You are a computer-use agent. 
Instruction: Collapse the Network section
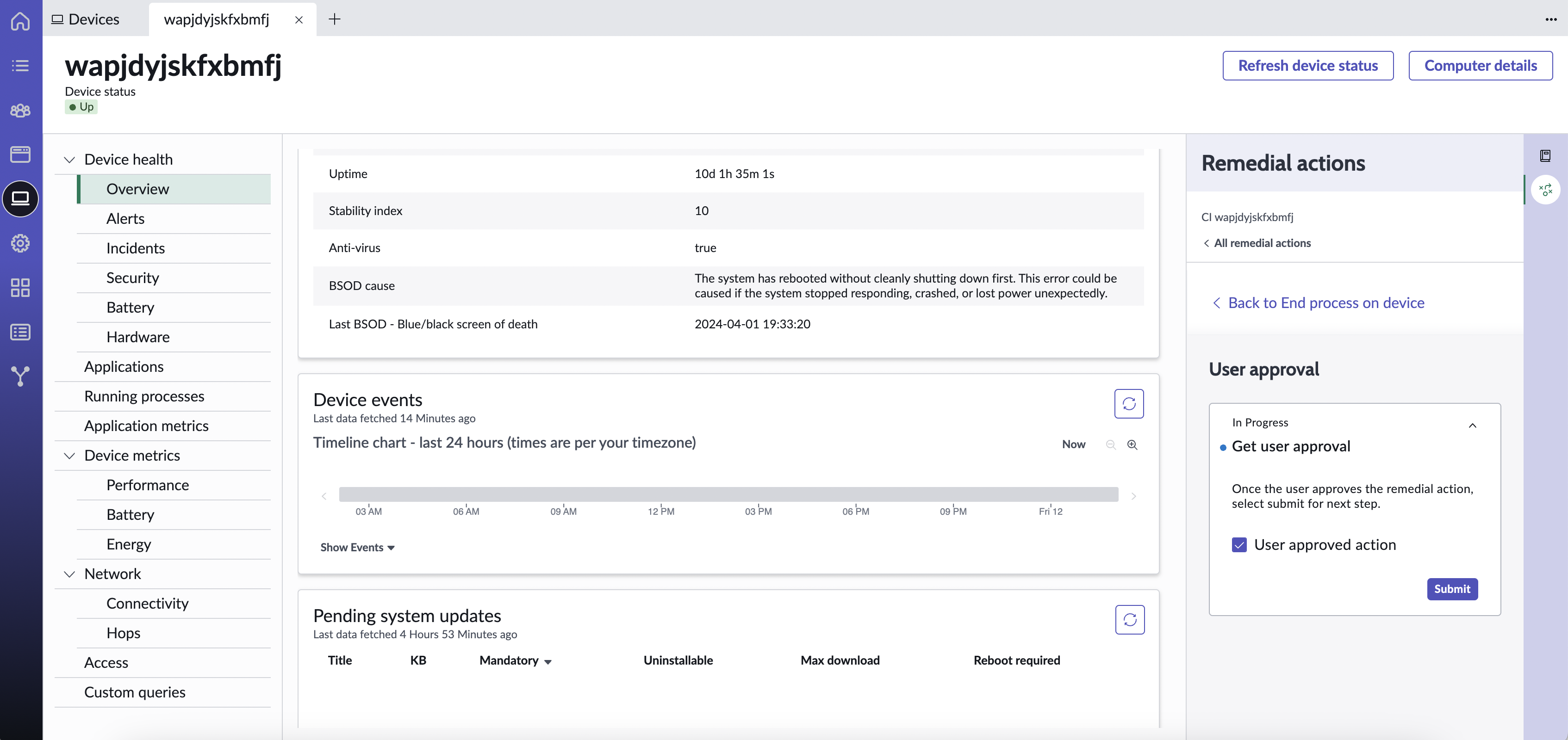[x=69, y=574]
